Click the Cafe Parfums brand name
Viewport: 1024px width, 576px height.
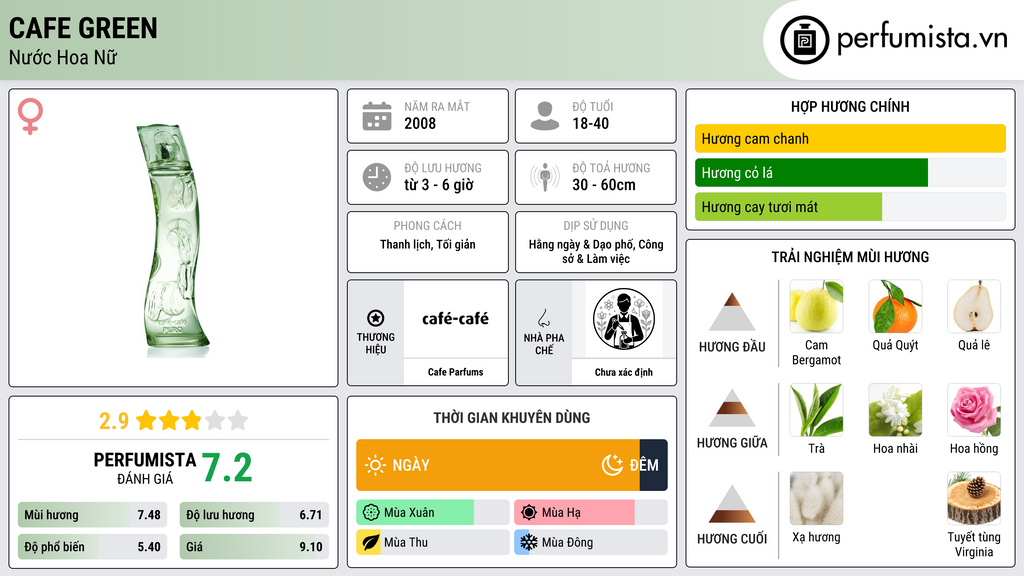pos(455,372)
